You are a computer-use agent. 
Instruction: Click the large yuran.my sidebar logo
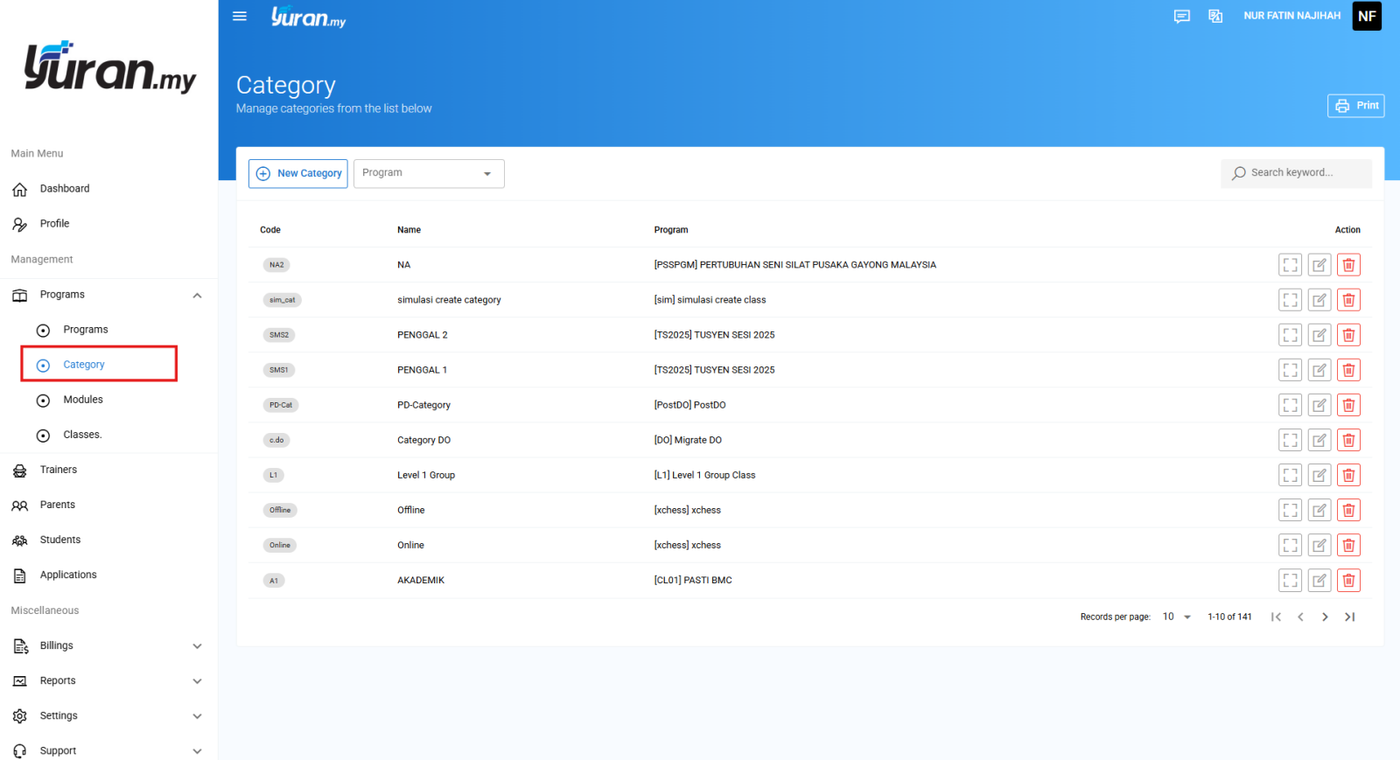point(110,68)
